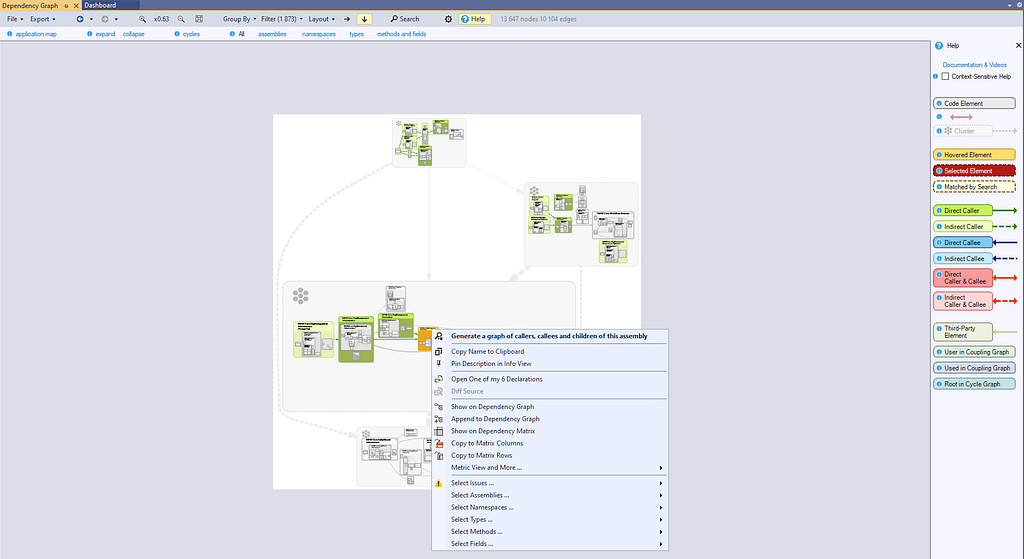
Task: Enable the Context-Sensitive Help checkbox
Action: tap(945, 76)
